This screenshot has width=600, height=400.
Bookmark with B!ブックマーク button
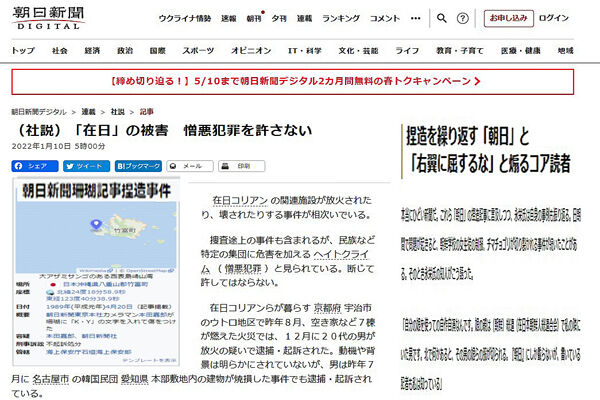tap(138, 166)
